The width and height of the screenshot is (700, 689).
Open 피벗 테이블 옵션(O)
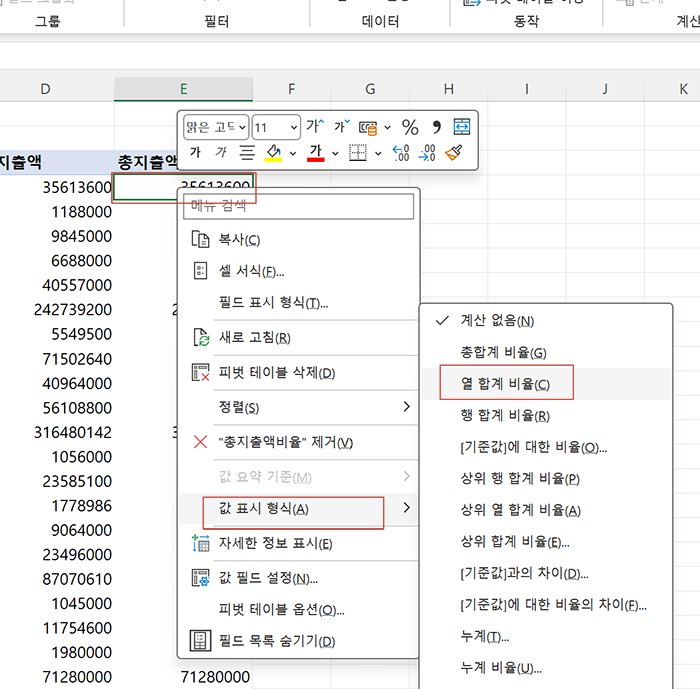298,610
